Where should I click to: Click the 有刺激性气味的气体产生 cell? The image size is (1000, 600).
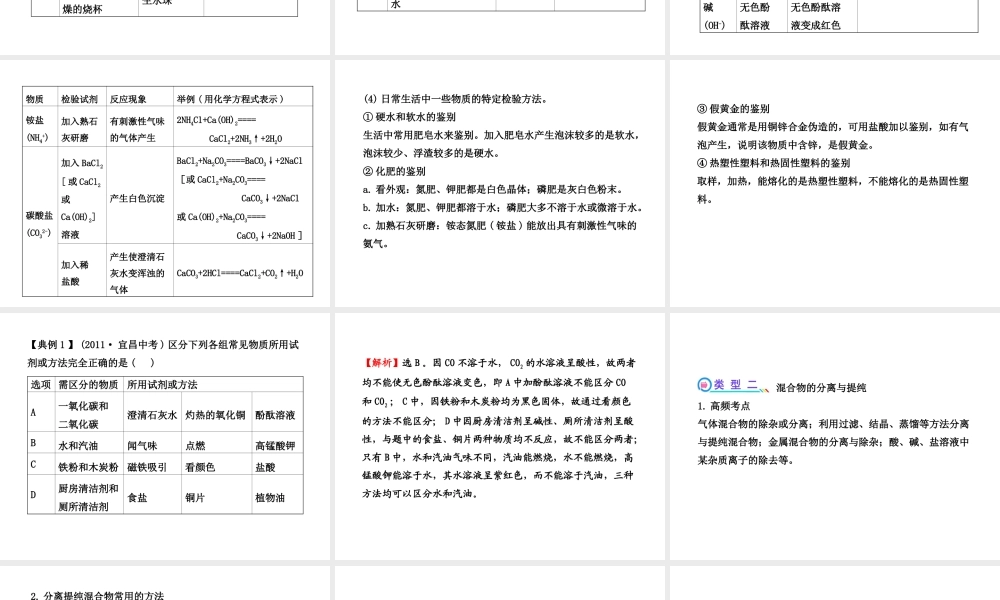140,128
